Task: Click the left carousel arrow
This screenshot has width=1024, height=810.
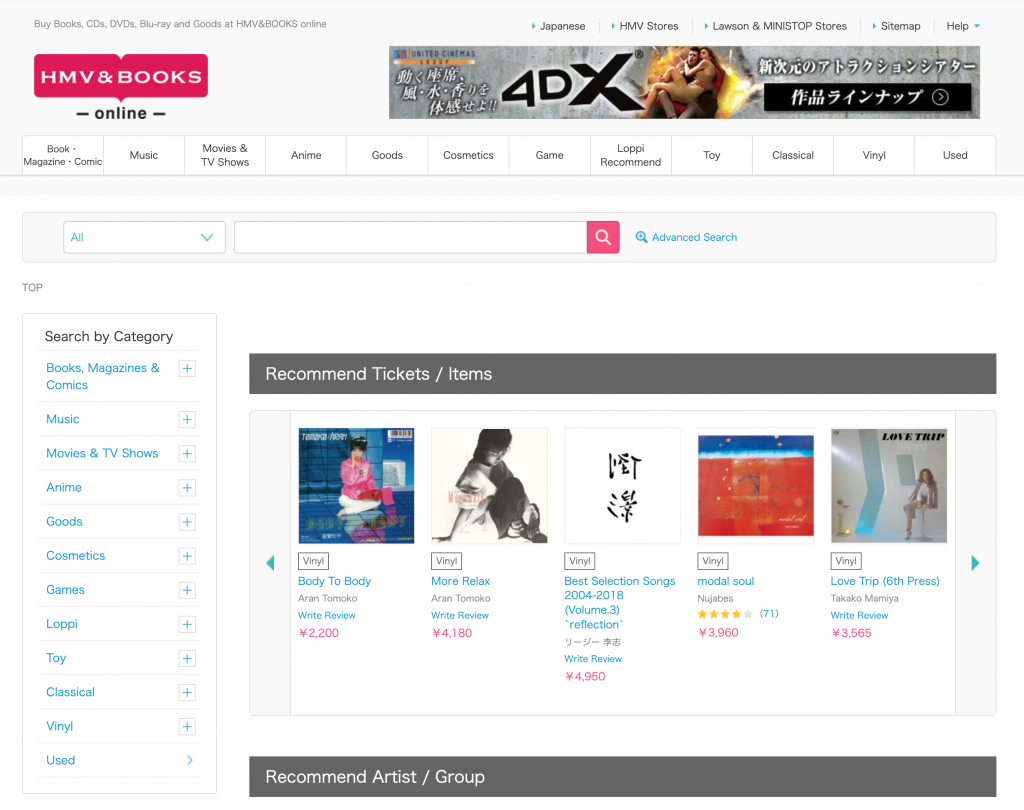Action: point(270,563)
